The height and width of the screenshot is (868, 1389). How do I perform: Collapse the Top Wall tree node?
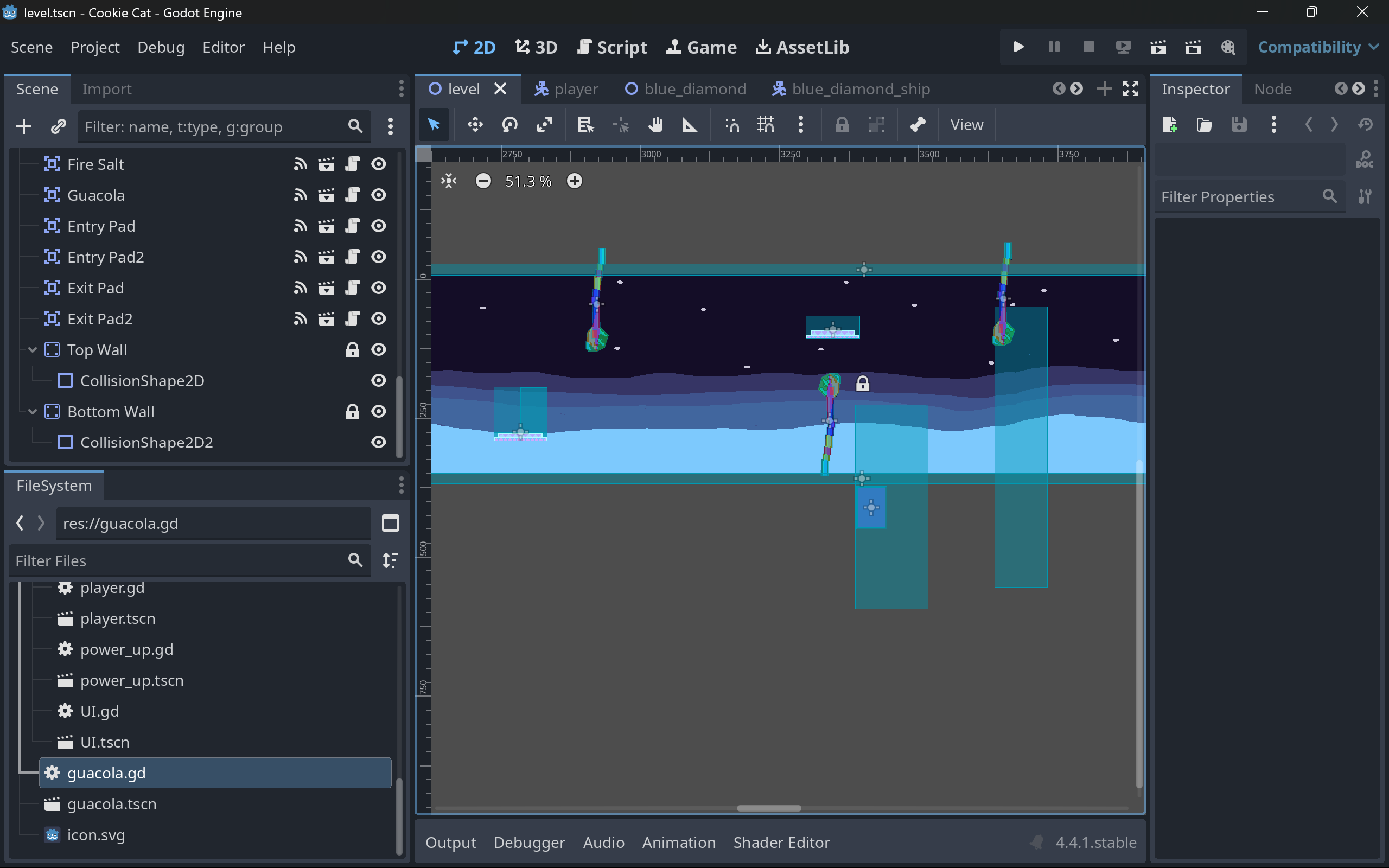[x=33, y=349]
